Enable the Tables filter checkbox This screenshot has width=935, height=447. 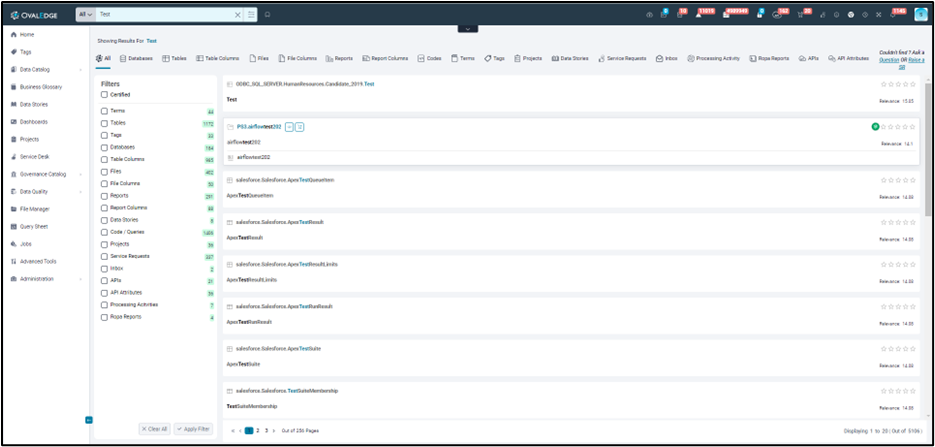[x=105, y=123]
